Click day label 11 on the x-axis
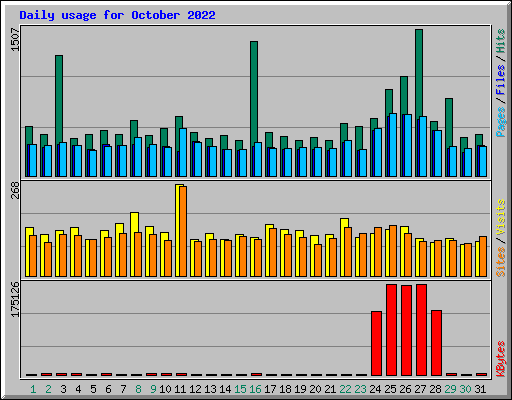This screenshot has width=512, height=400. click(x=180, y=389)
